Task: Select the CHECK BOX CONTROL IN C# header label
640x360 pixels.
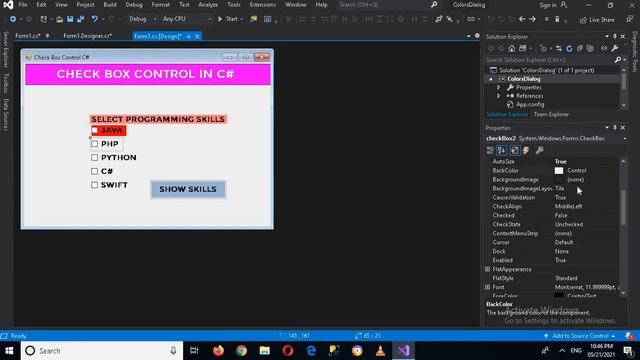Action: point(148,74)
